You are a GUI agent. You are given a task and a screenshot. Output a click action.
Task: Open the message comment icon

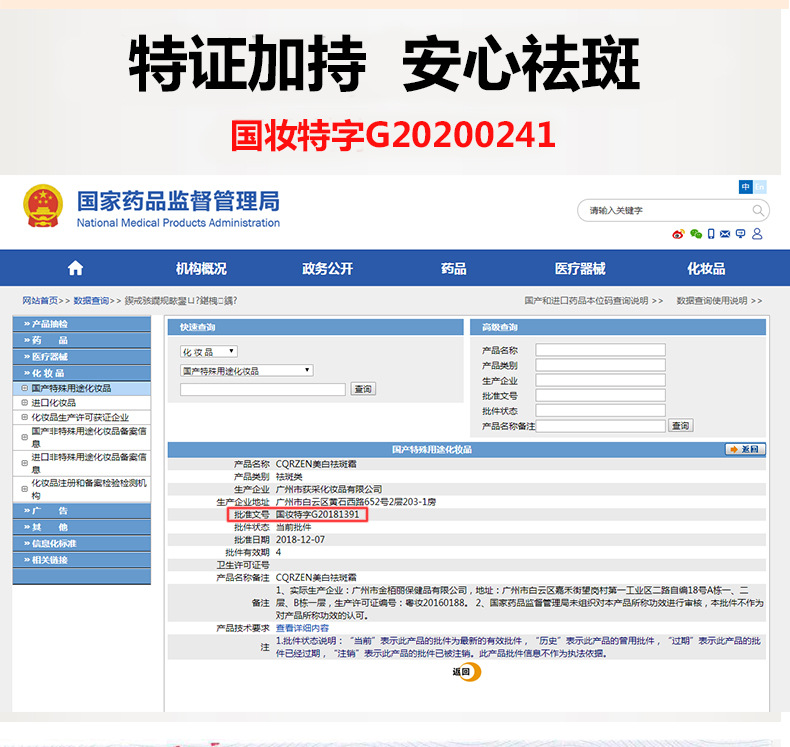740,234
